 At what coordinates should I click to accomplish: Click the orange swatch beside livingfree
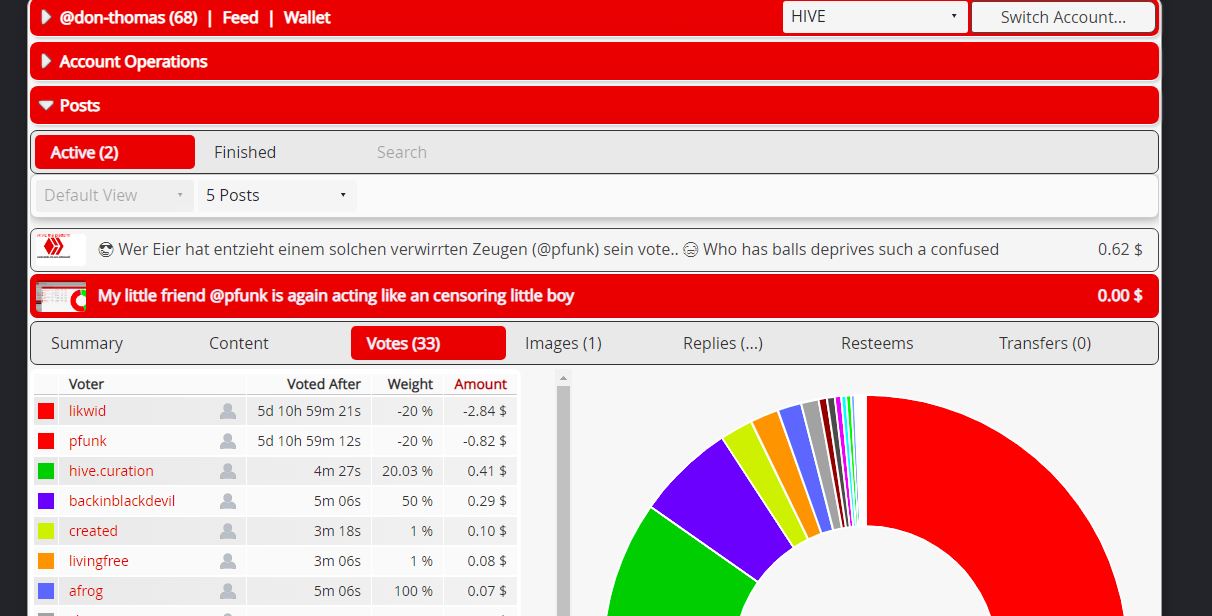[x=46, y=561]
